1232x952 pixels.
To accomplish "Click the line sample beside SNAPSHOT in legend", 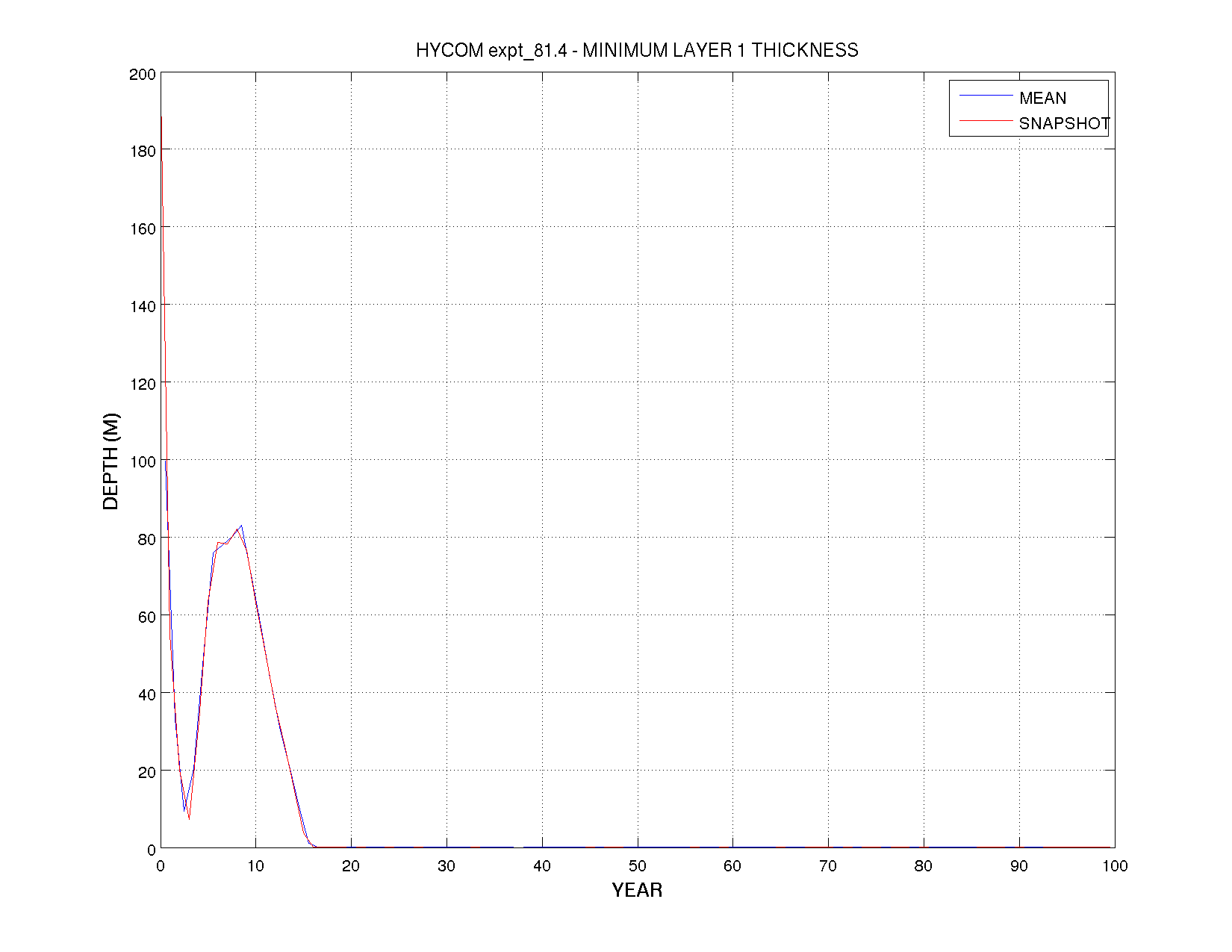I will [985, 121].
